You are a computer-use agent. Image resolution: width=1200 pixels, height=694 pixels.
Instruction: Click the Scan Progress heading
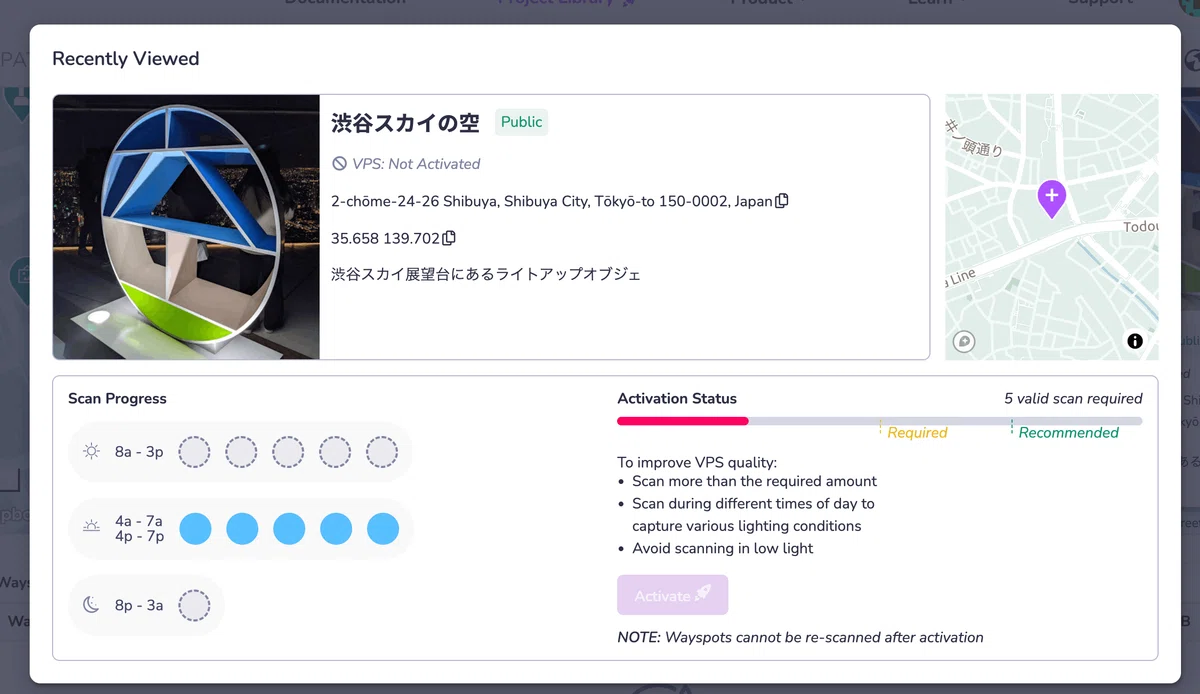[117, 398]
